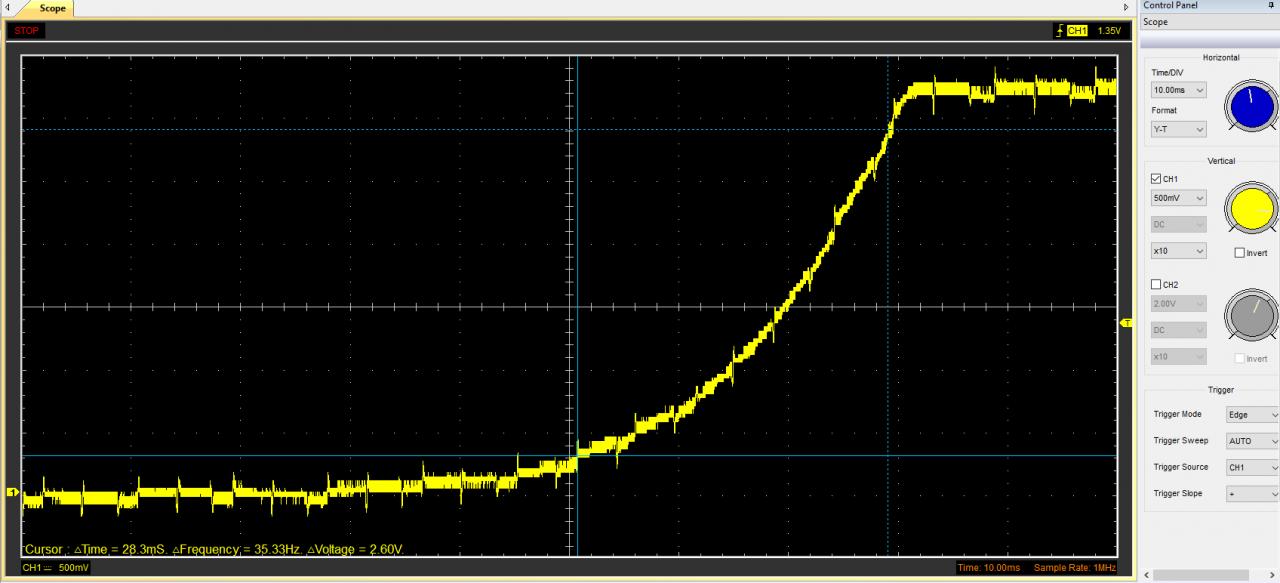The width and height of the screenshot is (1280, 583).
Task: Click the CH1 trigger source badge at top
Action: point(1077,31)
